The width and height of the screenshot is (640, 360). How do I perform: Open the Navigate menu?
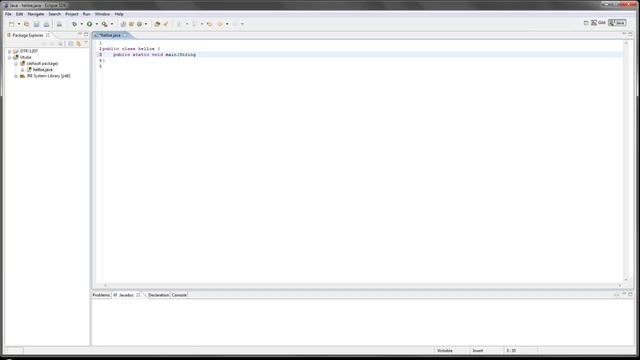[36, 14]
